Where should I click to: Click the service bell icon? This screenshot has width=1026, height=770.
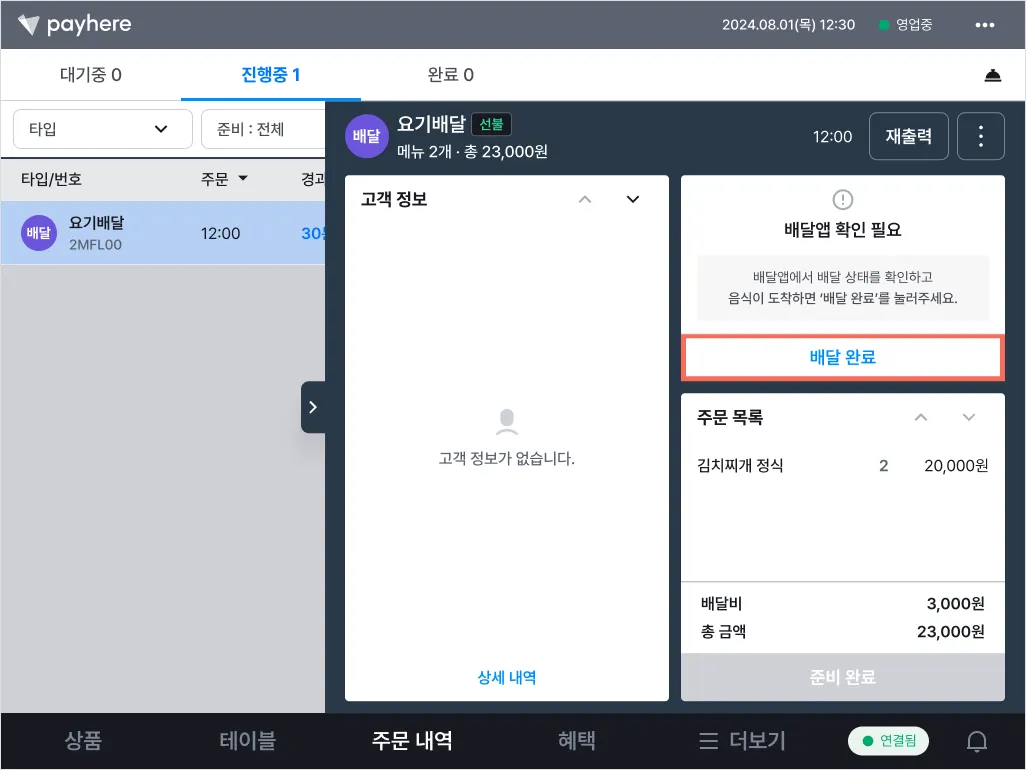click(x=993, y=75)
